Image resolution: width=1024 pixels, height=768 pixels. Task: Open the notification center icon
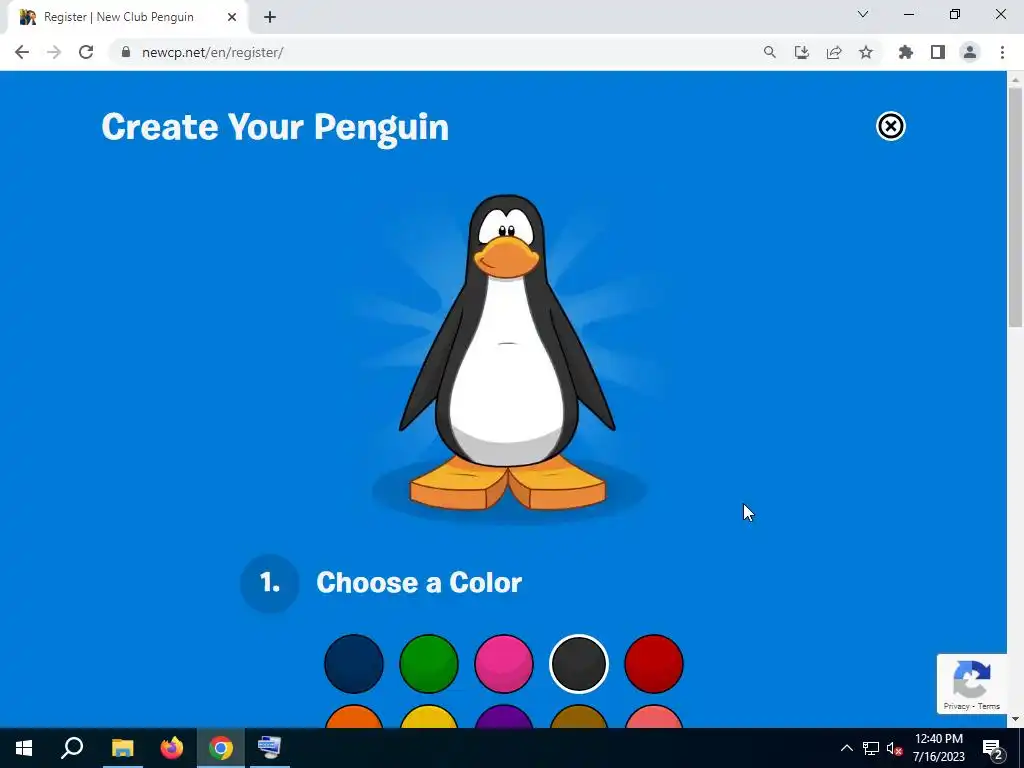click(993, 748)
